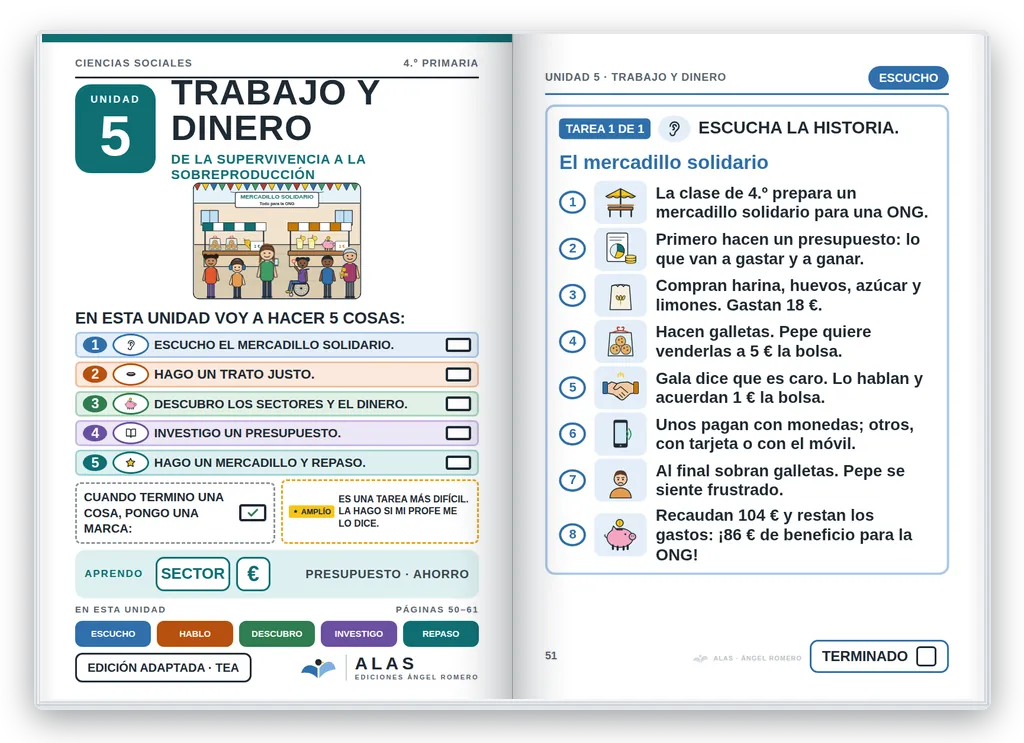1024x743 pixels.
Task: Click the TRABAJO Y DINERO title
Action: pos(275,110)
